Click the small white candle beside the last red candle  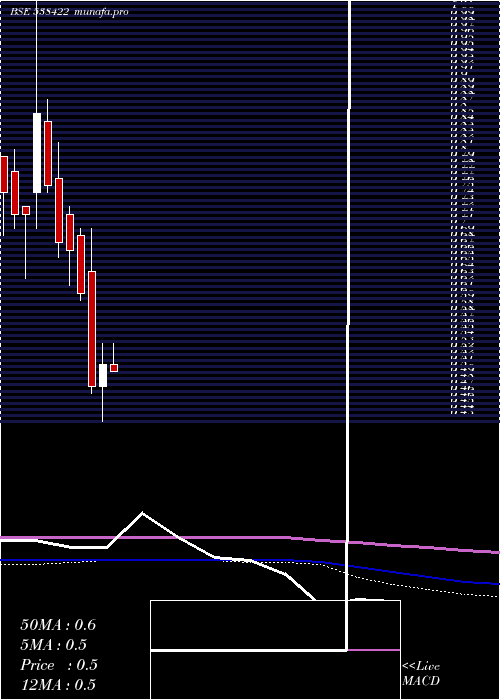click(x=103, y=375)
